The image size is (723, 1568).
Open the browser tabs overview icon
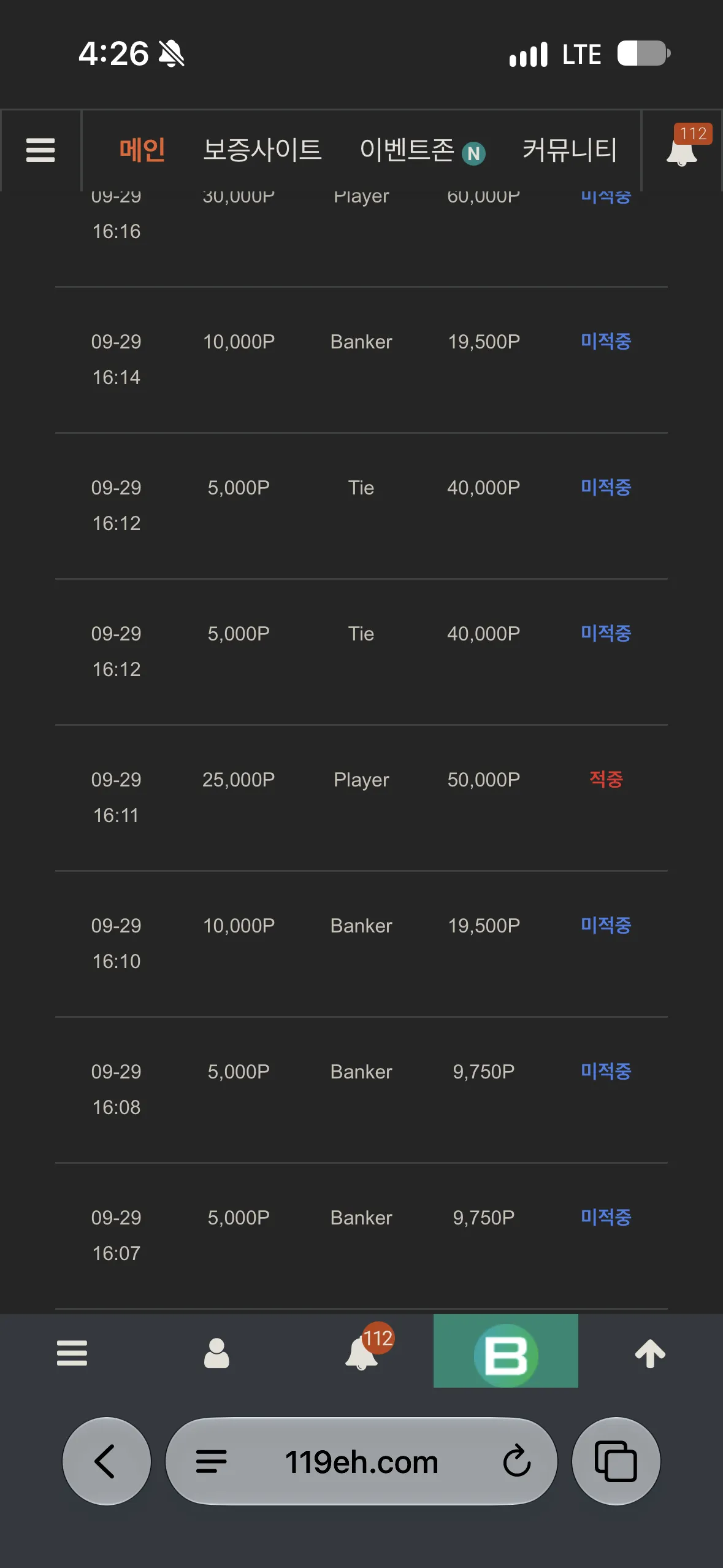(x=616, y=1461)
